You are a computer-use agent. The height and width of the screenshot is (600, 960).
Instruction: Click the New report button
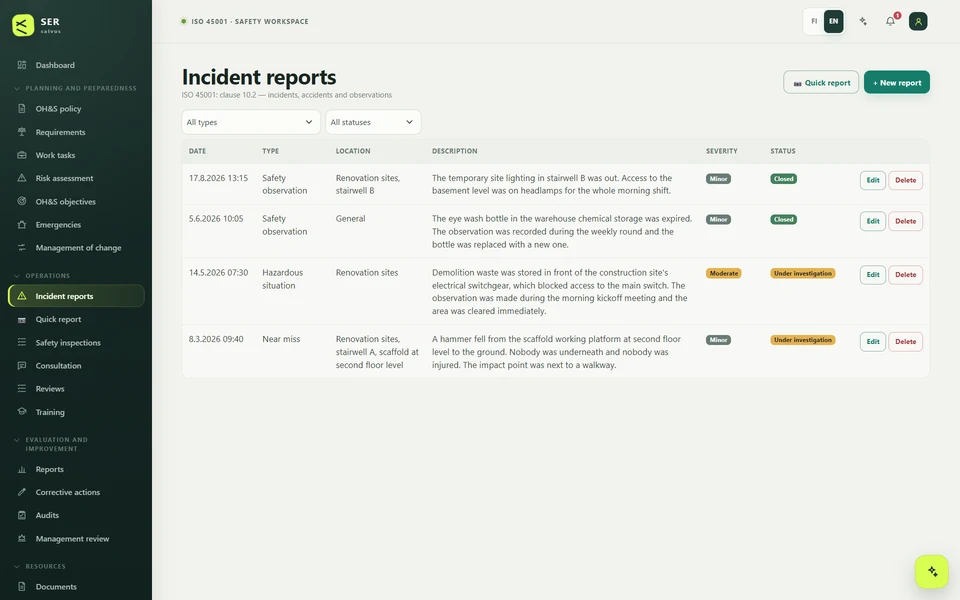click(896, 83)
